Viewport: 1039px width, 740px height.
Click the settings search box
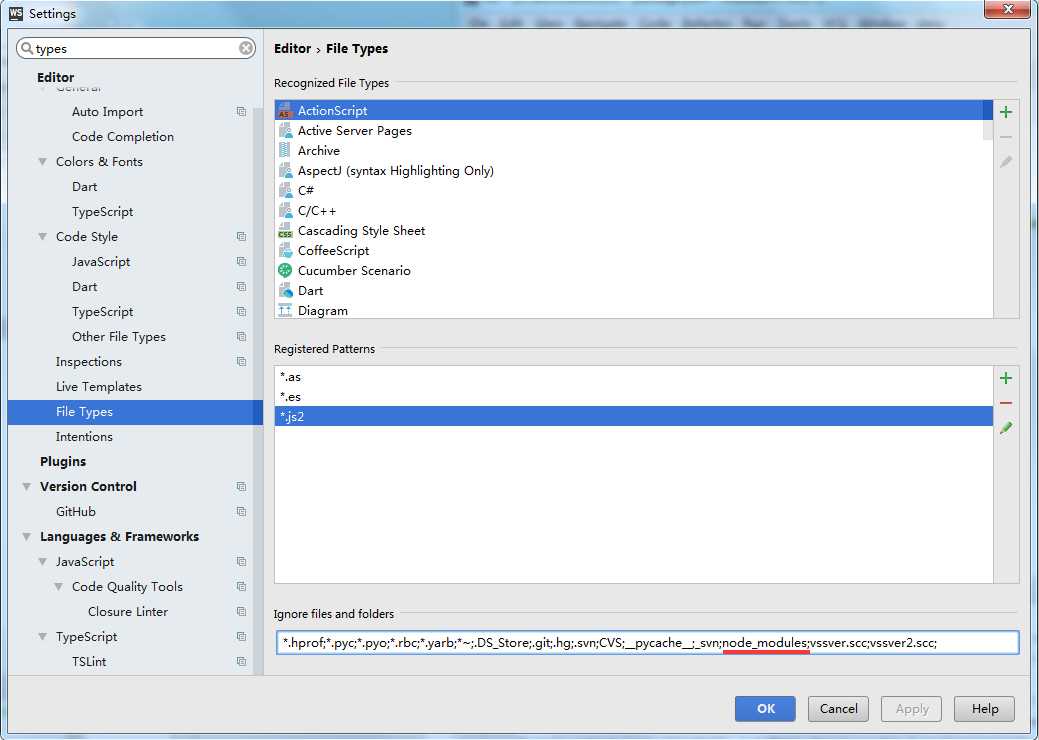click(136, 48)
